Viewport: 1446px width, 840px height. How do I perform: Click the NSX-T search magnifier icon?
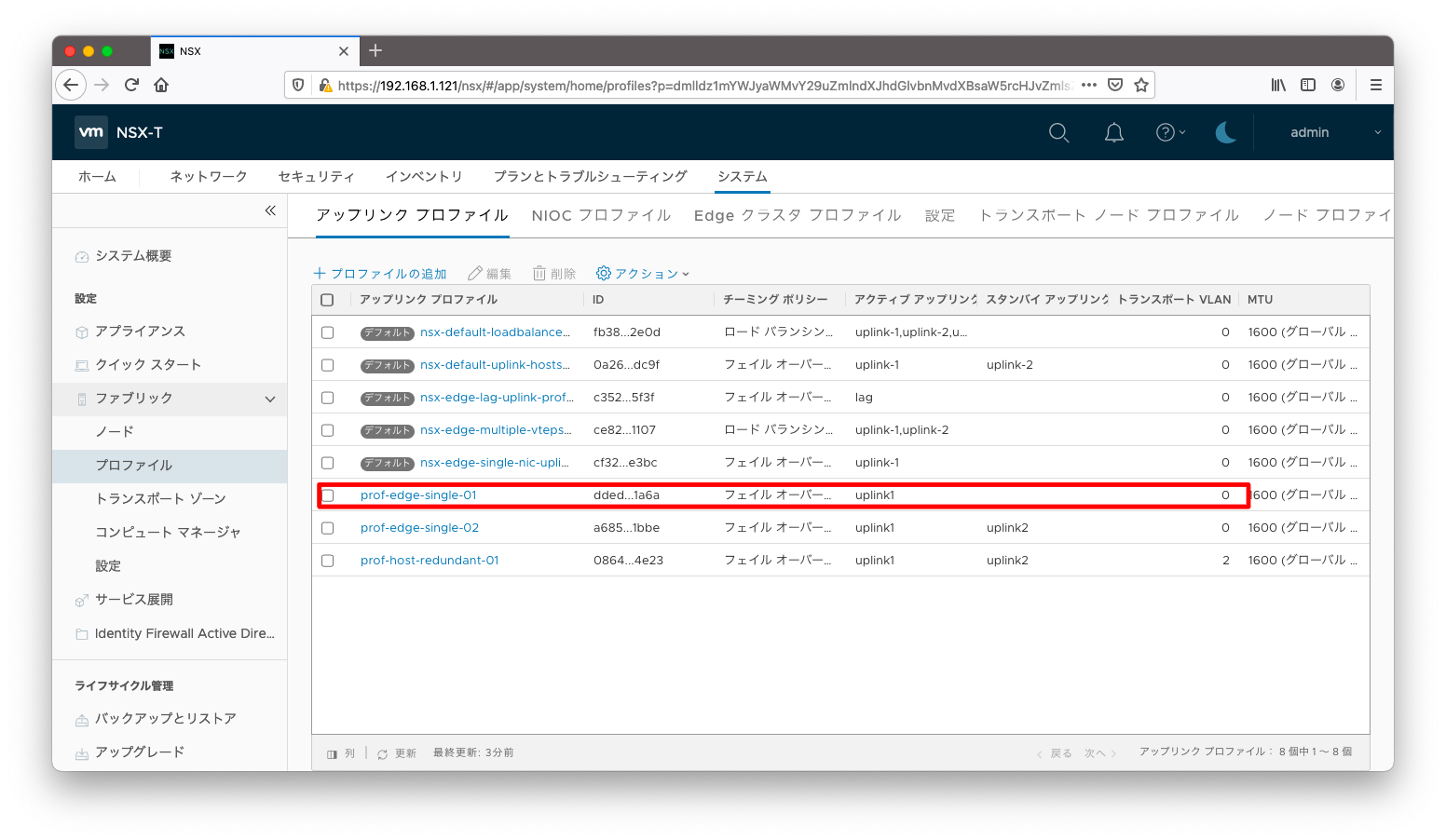1058,132
